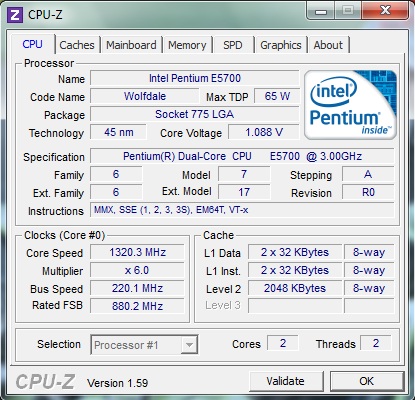
Task: Switch to the Caches tab
Action: (77, 45)
